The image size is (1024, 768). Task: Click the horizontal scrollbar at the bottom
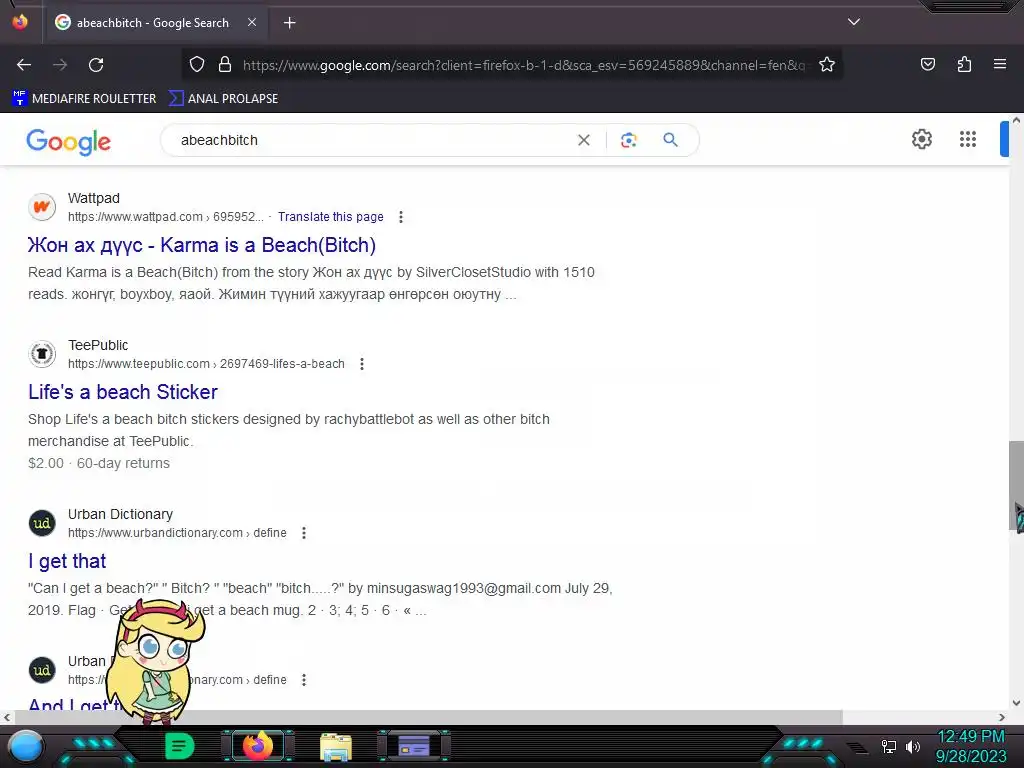[428, 717]
